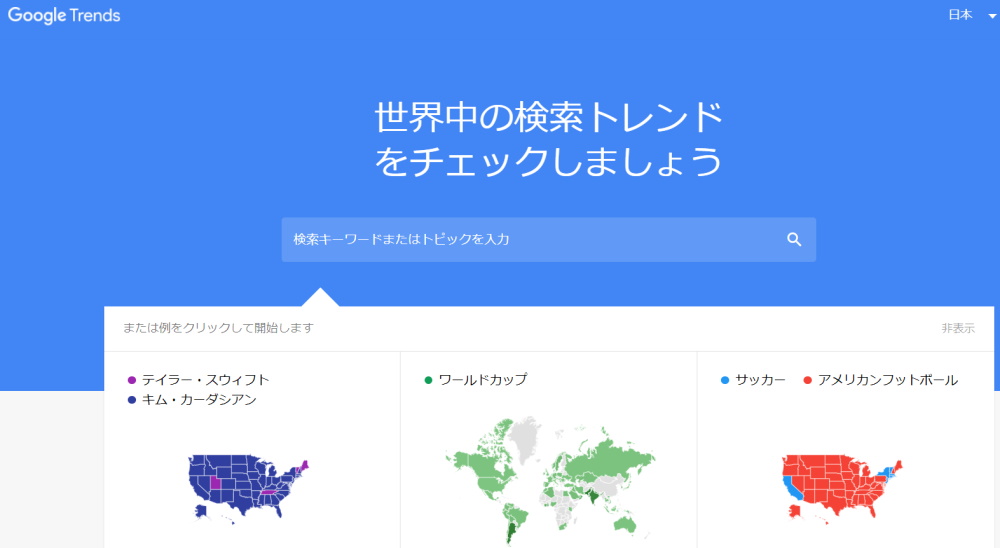Click the dark blue dot beside キム・カーダシアン
The image size is (1000, 548).
coord(132,400)
